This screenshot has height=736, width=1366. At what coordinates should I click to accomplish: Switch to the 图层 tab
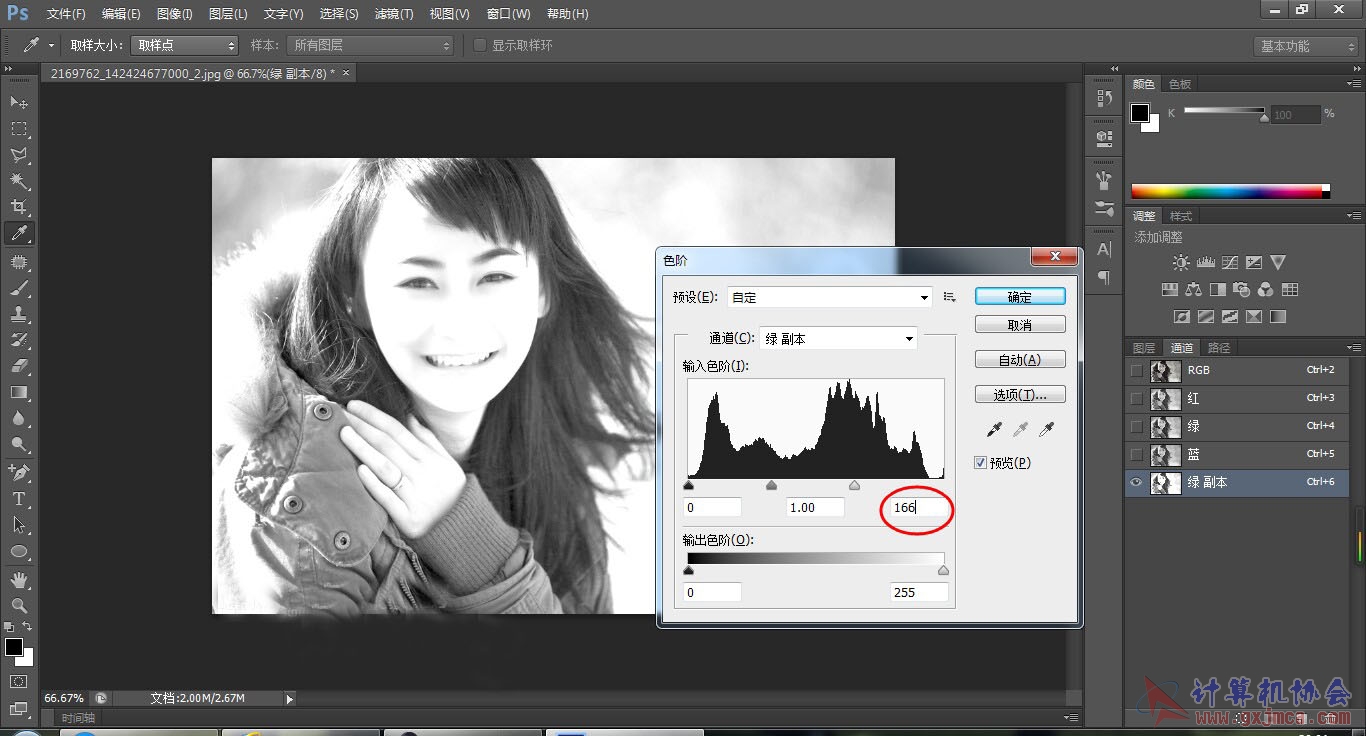(1144, 348)
